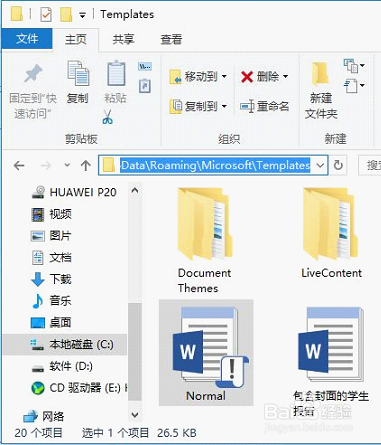This screenshot has width=381, height=445.
Task: Open Documents (文档) in the navigation pane
Action: pos(51,257)
